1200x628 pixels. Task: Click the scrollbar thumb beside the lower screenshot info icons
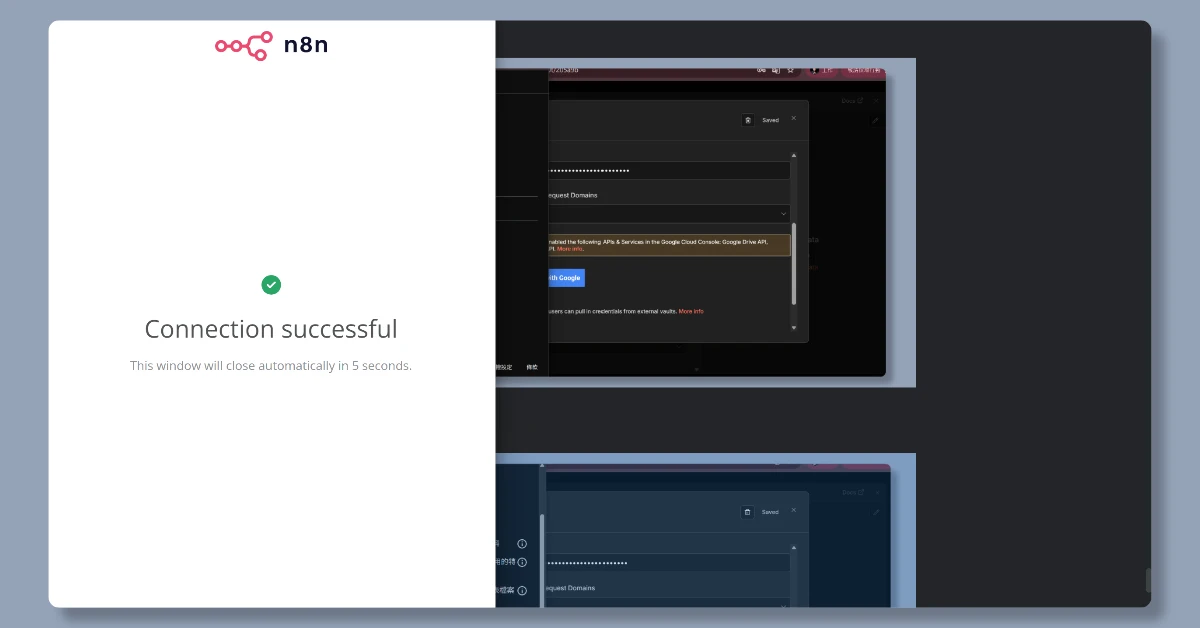[543, 560]
